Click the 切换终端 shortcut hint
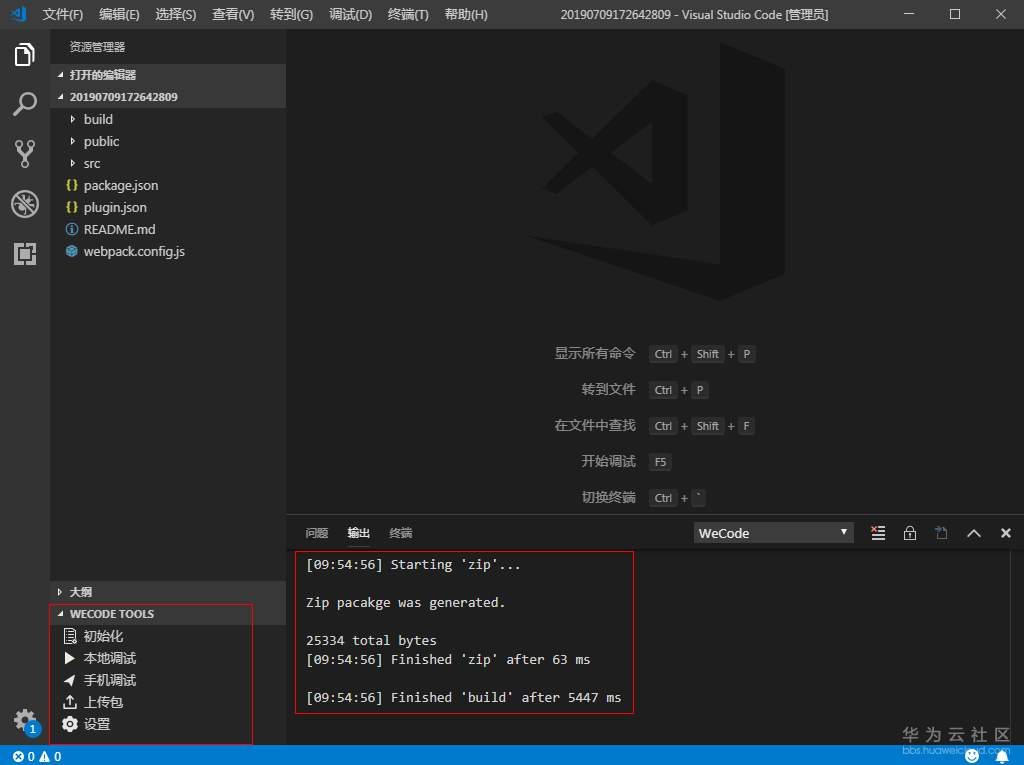This screenshot has width=1024, height=765. 643,498
